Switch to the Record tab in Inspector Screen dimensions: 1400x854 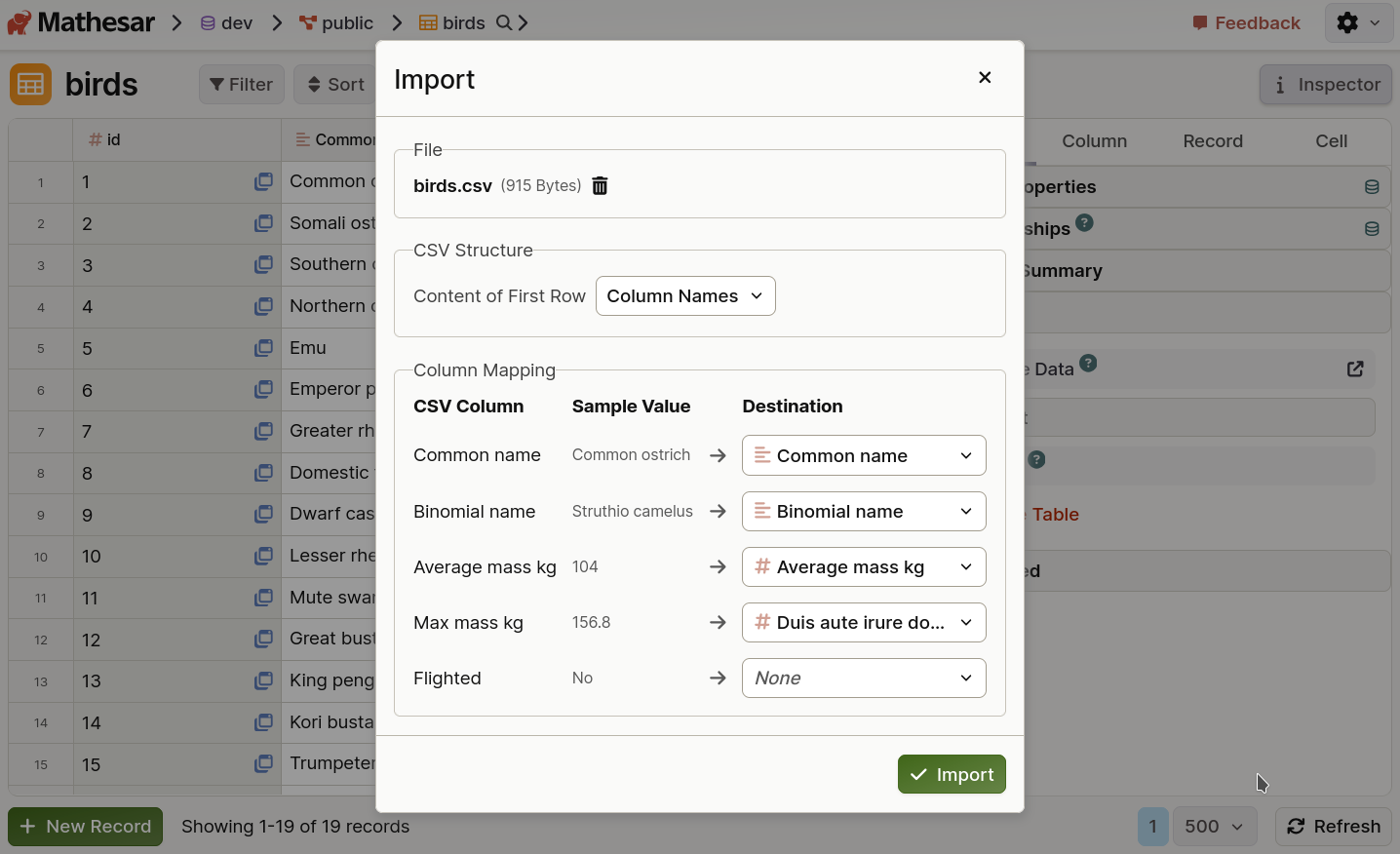(1213, 141)
